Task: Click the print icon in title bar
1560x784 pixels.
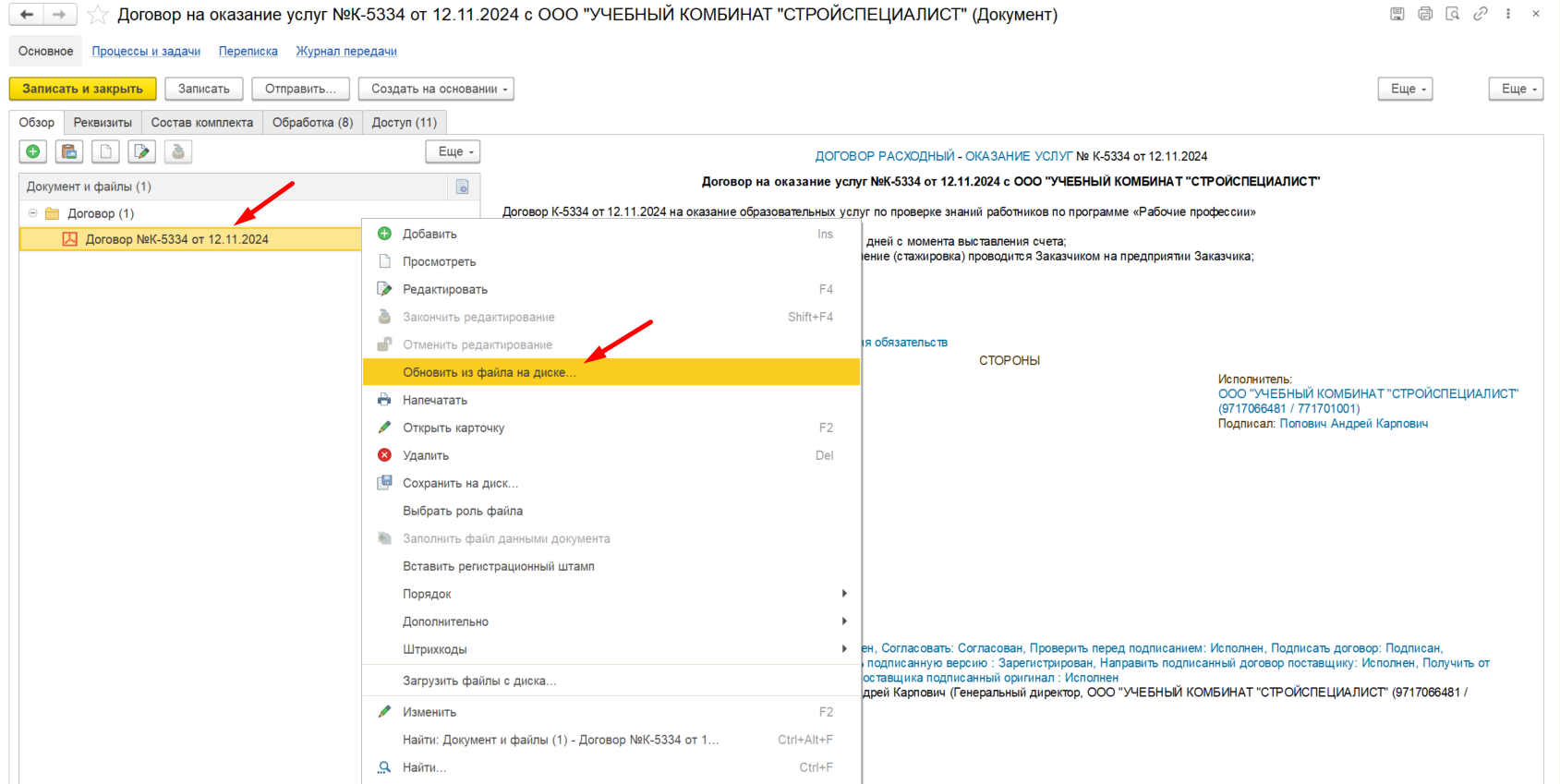Action: tap(1425, 14)
